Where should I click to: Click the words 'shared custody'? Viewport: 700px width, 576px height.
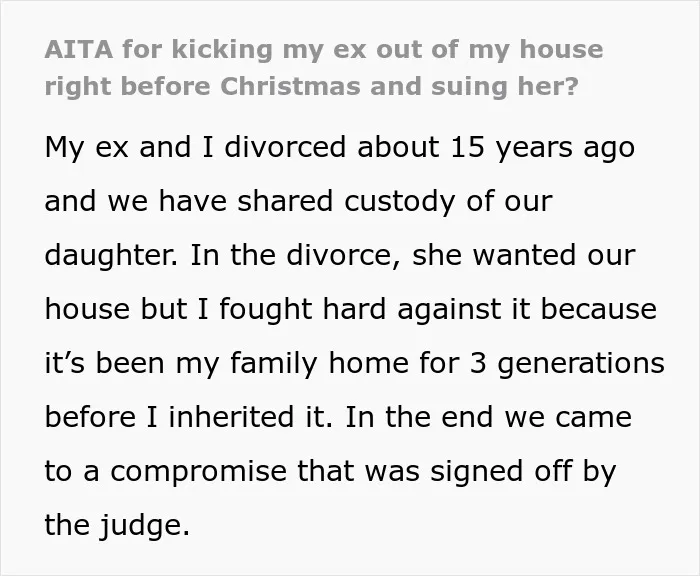(x=346, y=202)
